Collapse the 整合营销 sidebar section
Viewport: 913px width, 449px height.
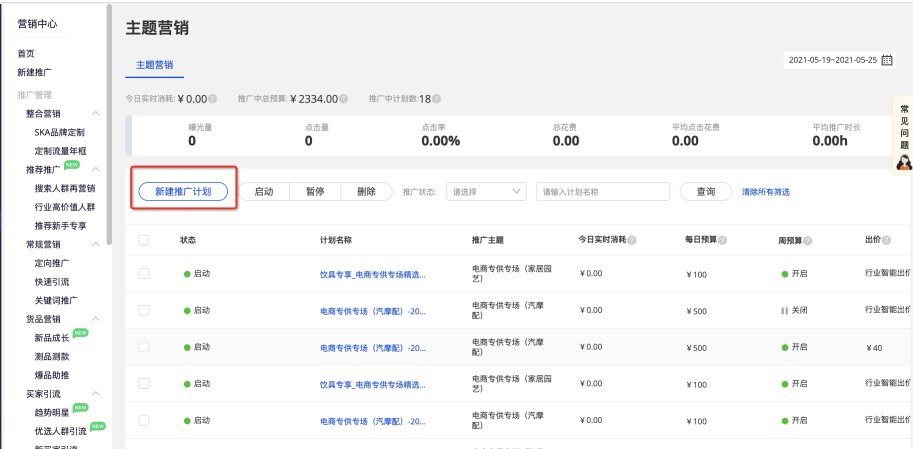coord(96,114)
